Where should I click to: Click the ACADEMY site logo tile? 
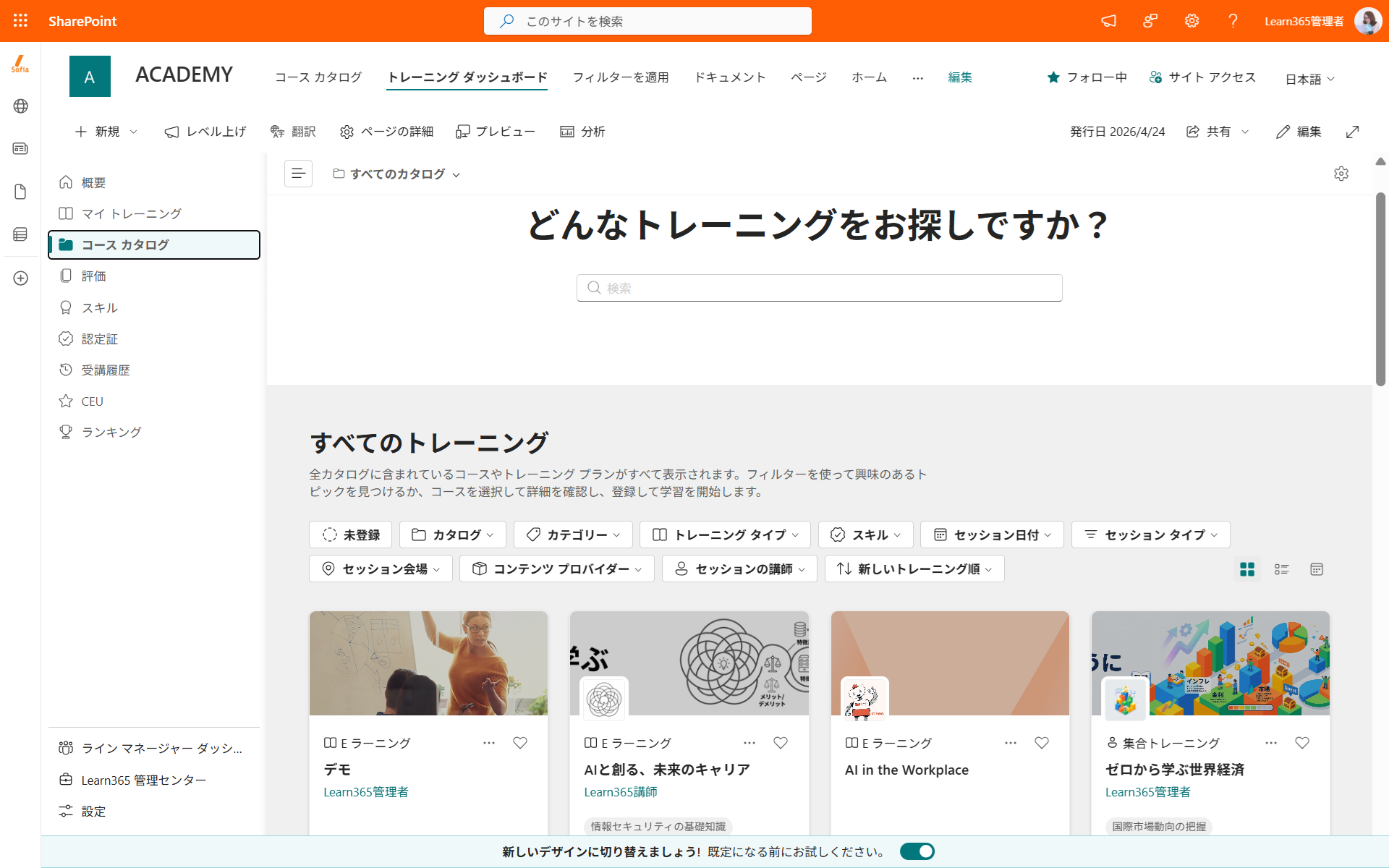coord(90,77)
